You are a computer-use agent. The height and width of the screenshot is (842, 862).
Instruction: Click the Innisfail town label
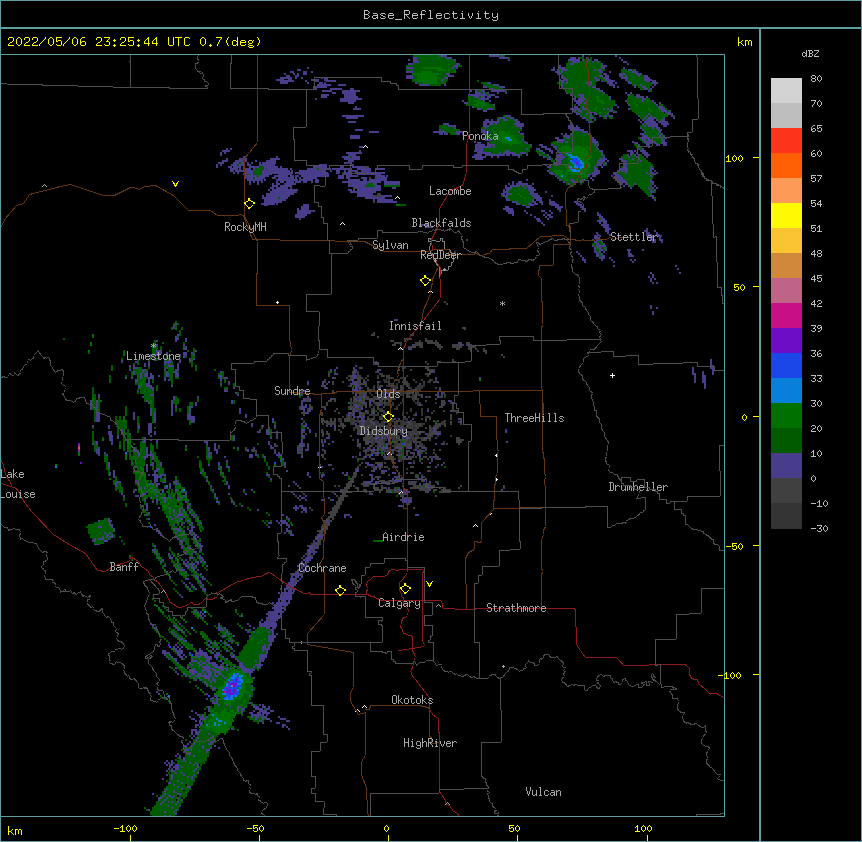415,326
